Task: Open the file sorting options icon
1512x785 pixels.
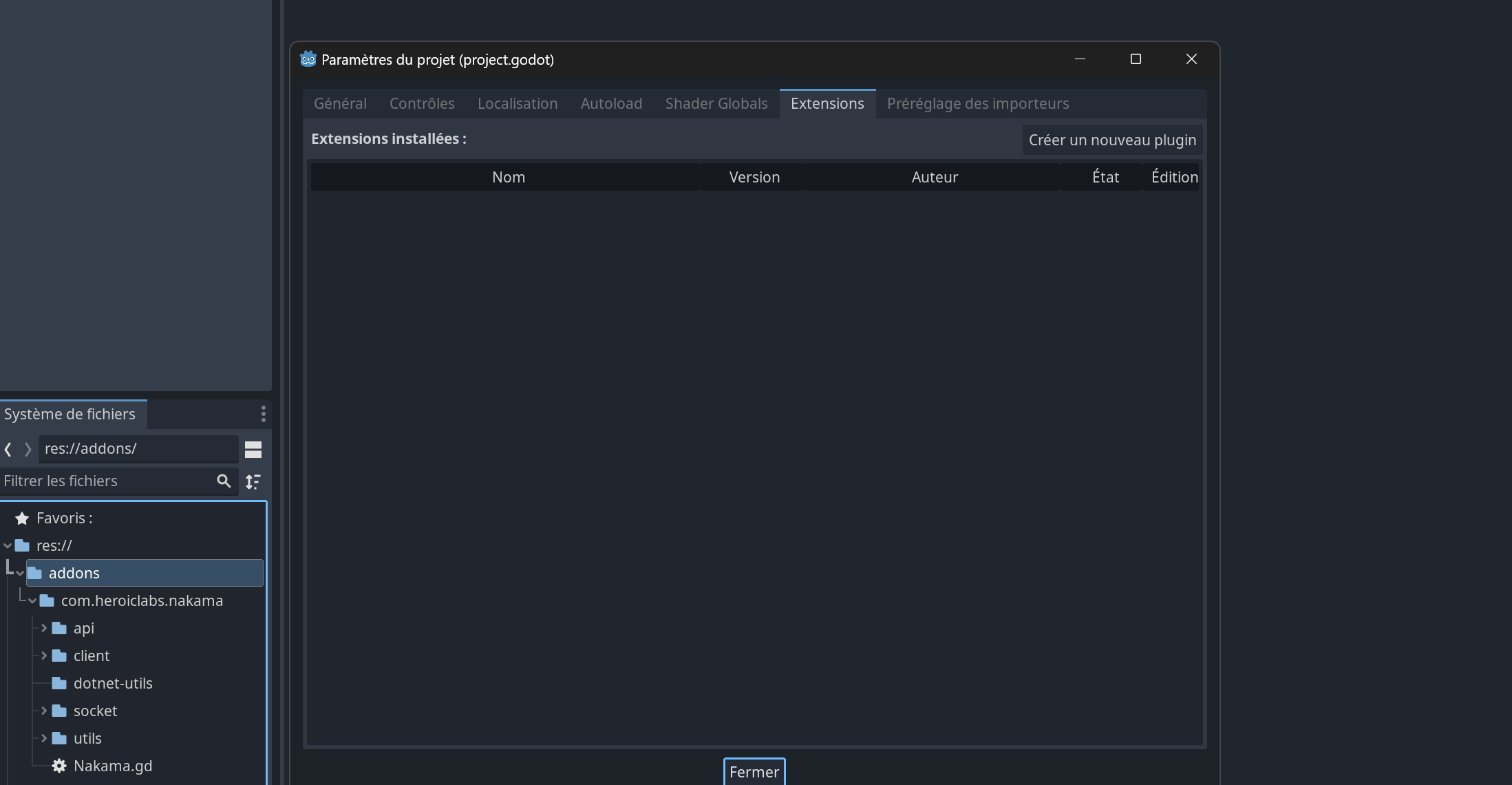Action: 253,481
